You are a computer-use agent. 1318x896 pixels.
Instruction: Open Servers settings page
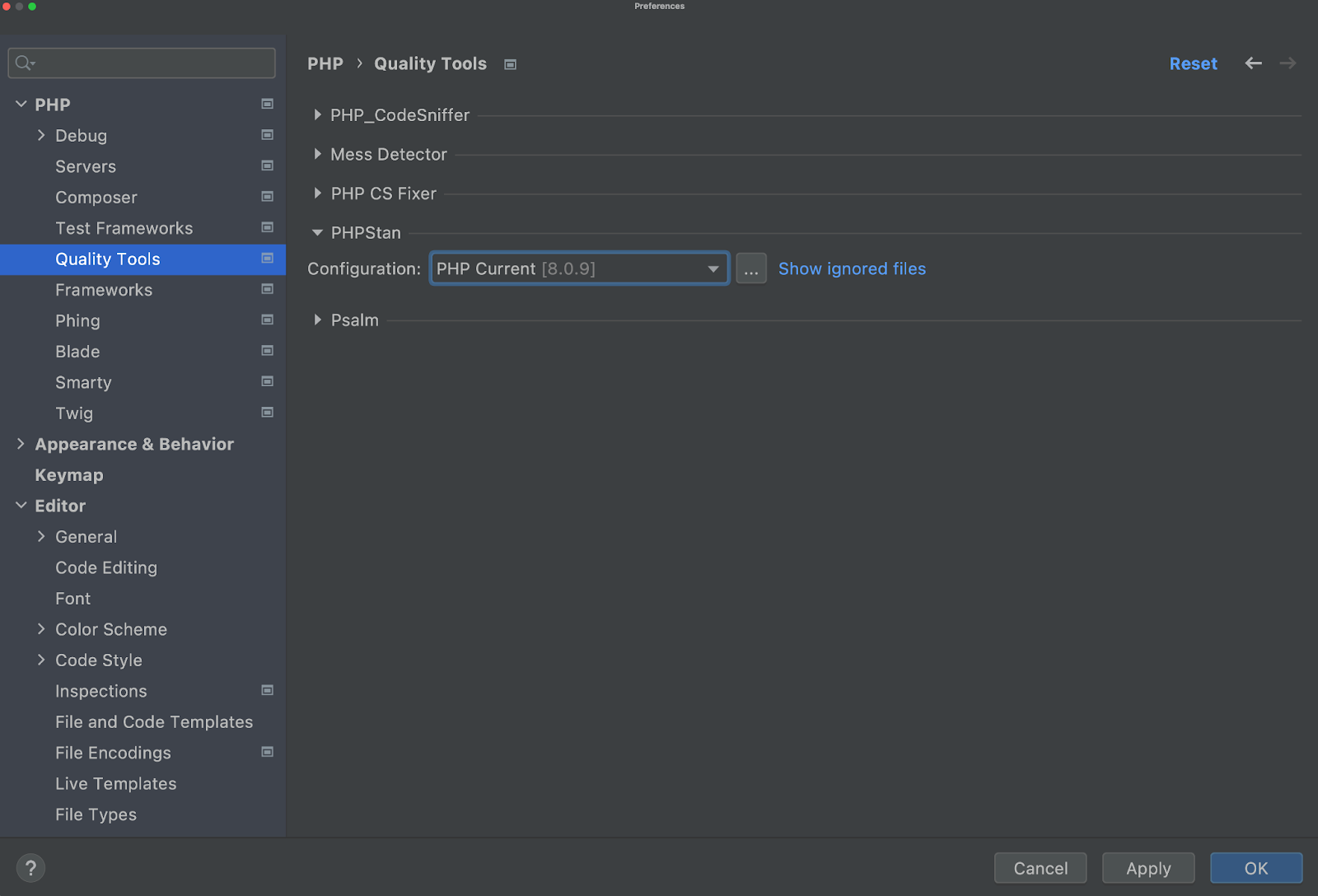pyautogui.click(x=86, y=166)
